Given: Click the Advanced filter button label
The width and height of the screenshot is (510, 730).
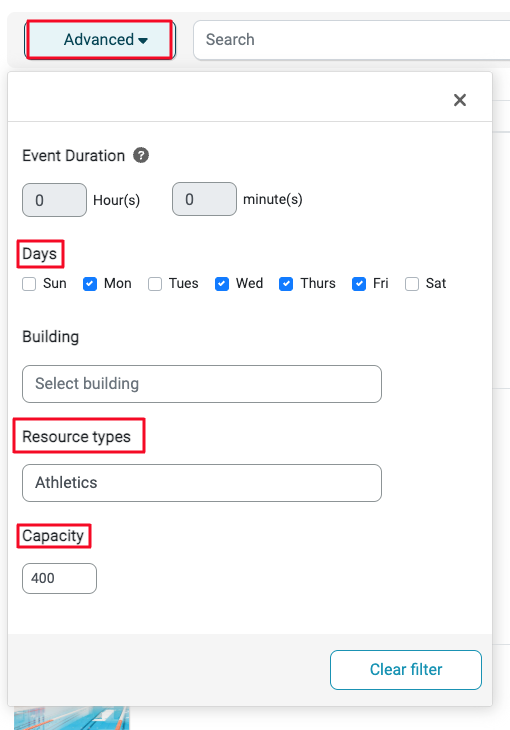Looking at the screenshot, I should (99, 40).
